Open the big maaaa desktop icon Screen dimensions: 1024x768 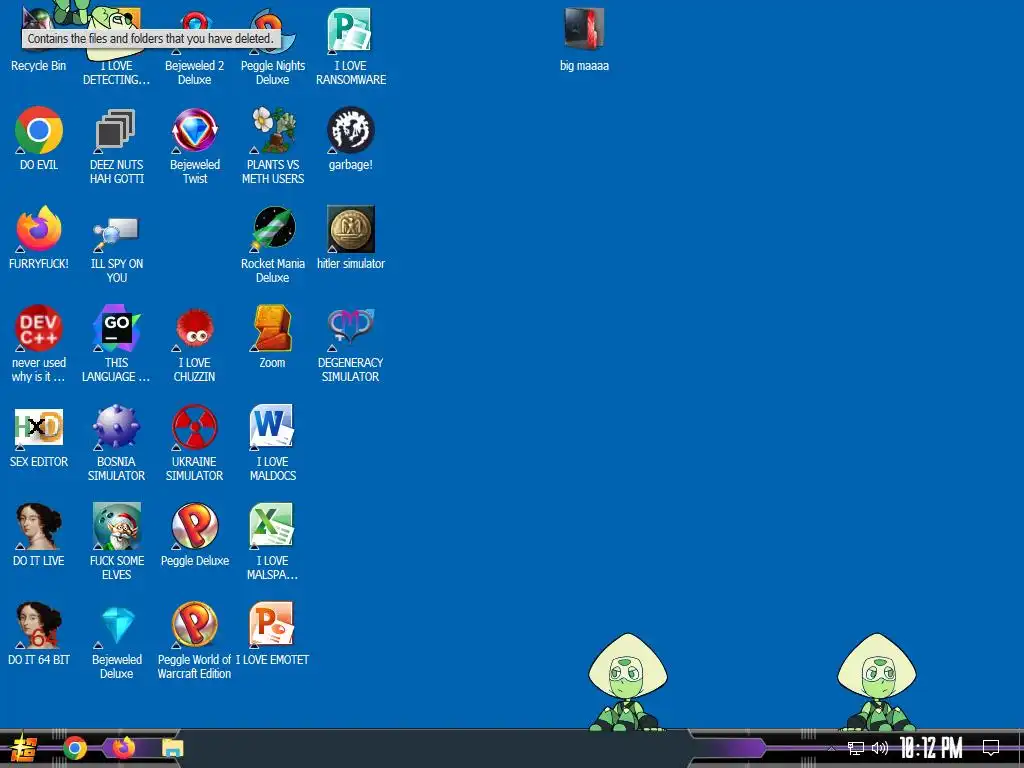pyautogui.click(x=584, y=39)
